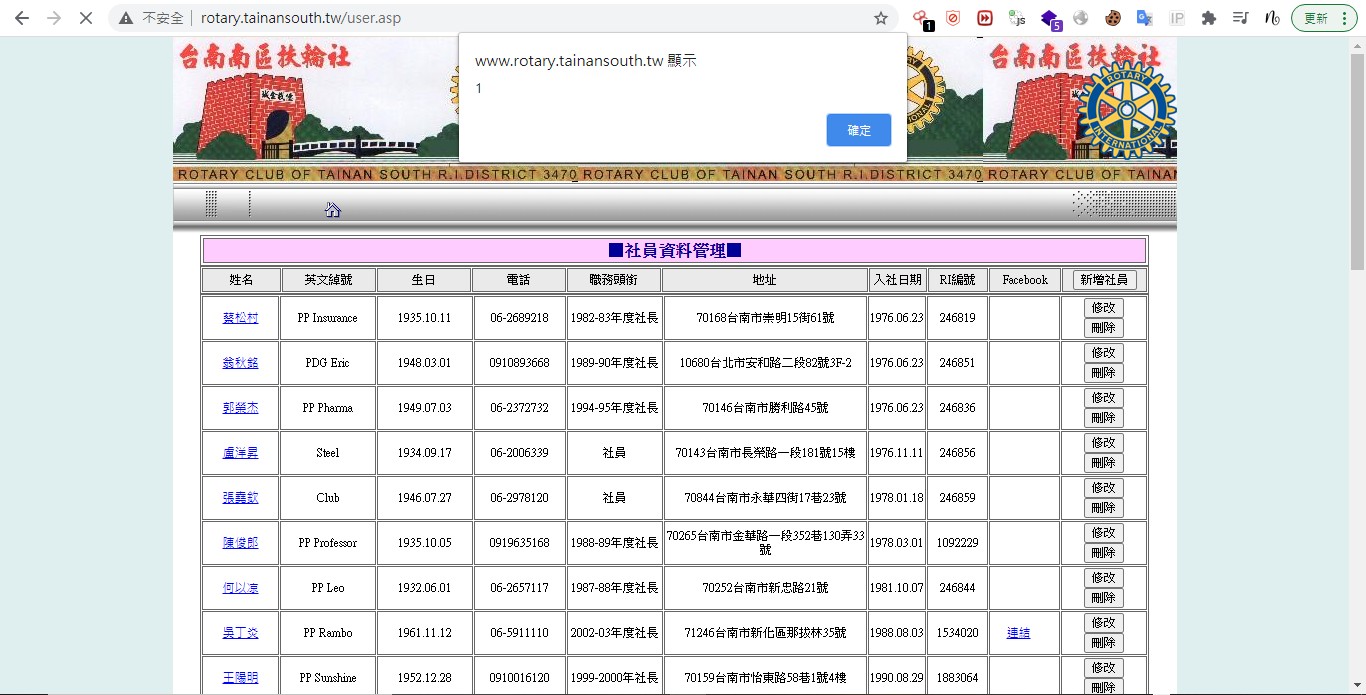
Task: Click 修改 in the PP Insurance row
Action: click(x=1104, y=308)
